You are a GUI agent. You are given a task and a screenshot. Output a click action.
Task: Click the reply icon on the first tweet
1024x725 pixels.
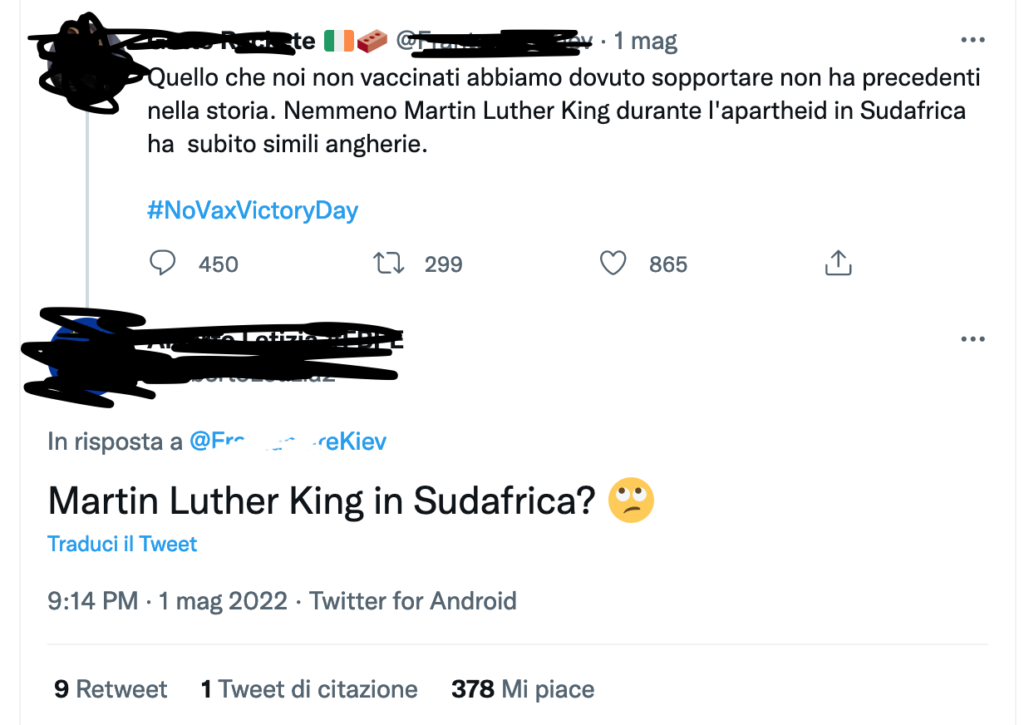tap(162, 263)
